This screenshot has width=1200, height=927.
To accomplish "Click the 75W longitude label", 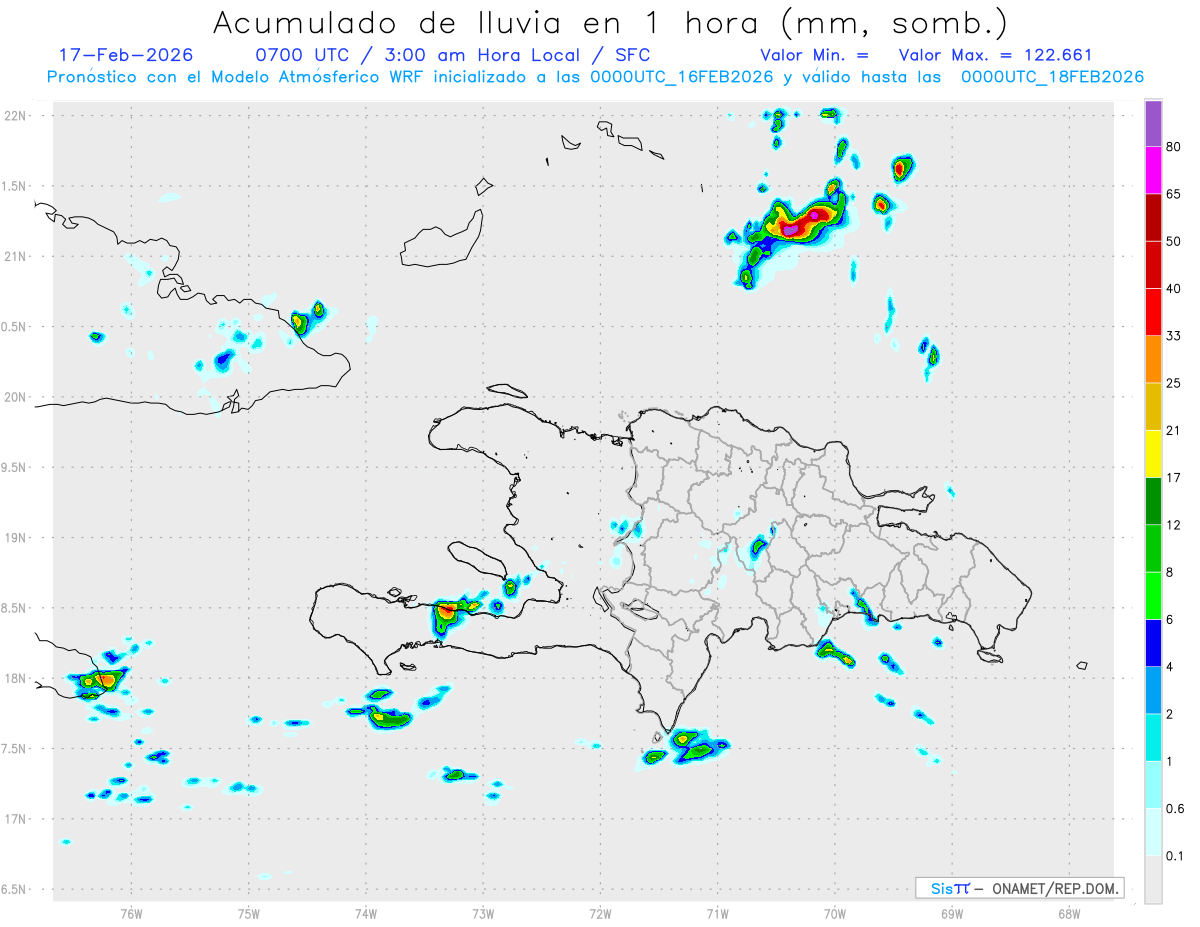I will click(249, 913).
